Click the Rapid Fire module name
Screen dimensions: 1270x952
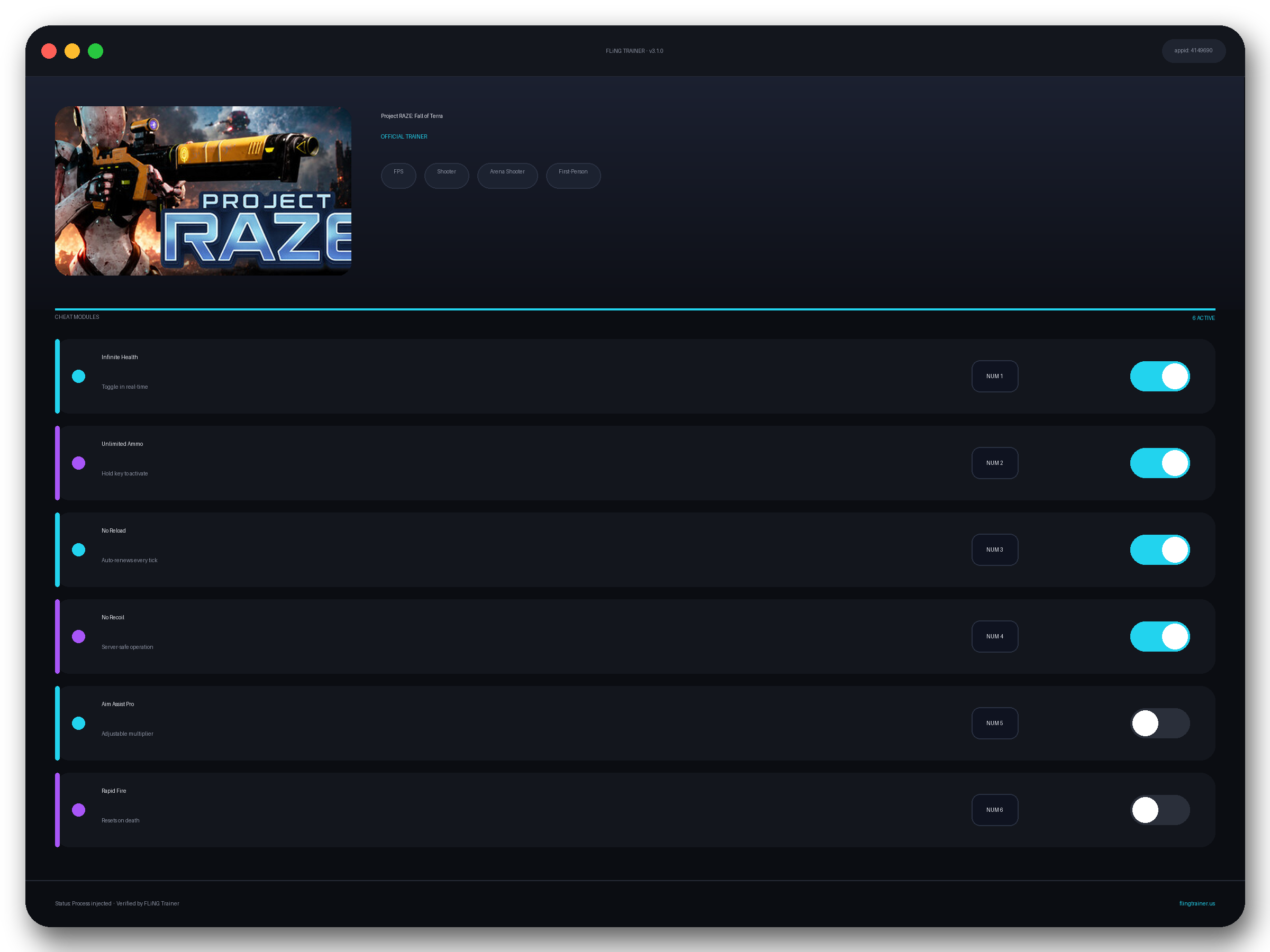[114, 790]
